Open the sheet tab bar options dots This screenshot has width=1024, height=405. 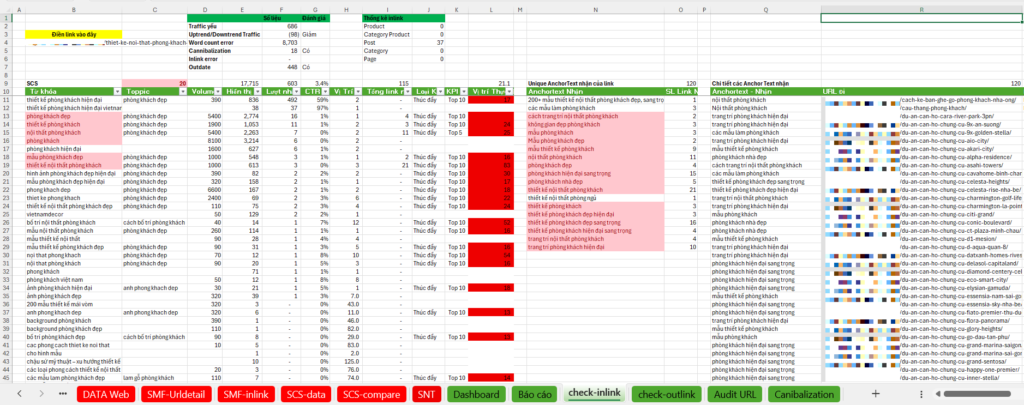[x=921, y=394]
